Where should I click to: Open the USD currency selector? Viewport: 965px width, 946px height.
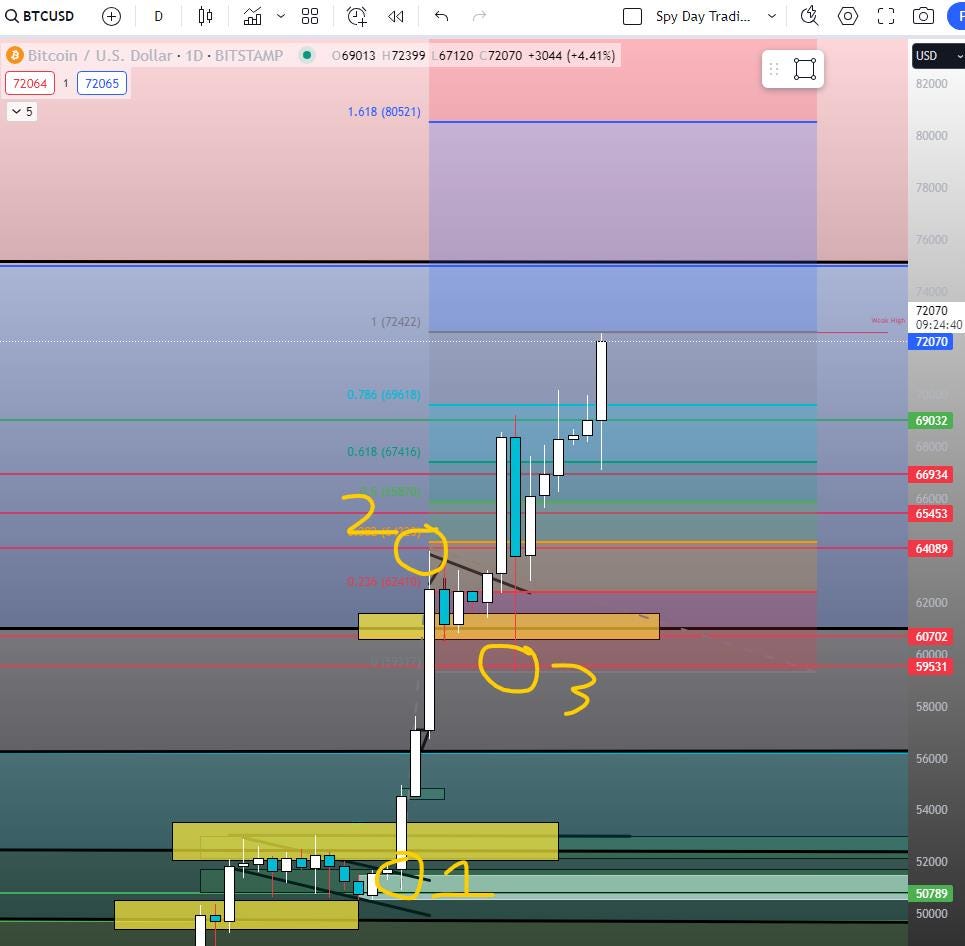pos(936,56)
